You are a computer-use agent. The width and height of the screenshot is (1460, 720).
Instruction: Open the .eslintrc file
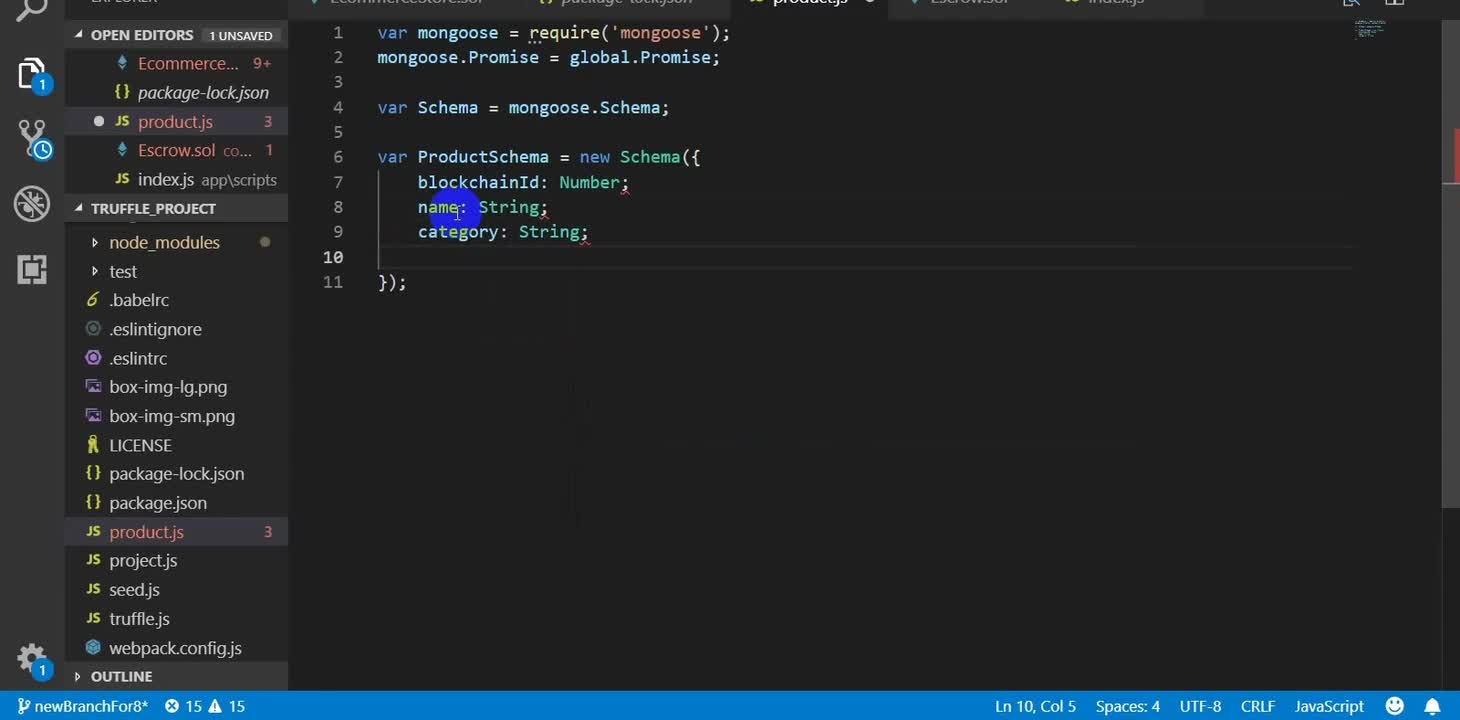(x=138, y=358)
